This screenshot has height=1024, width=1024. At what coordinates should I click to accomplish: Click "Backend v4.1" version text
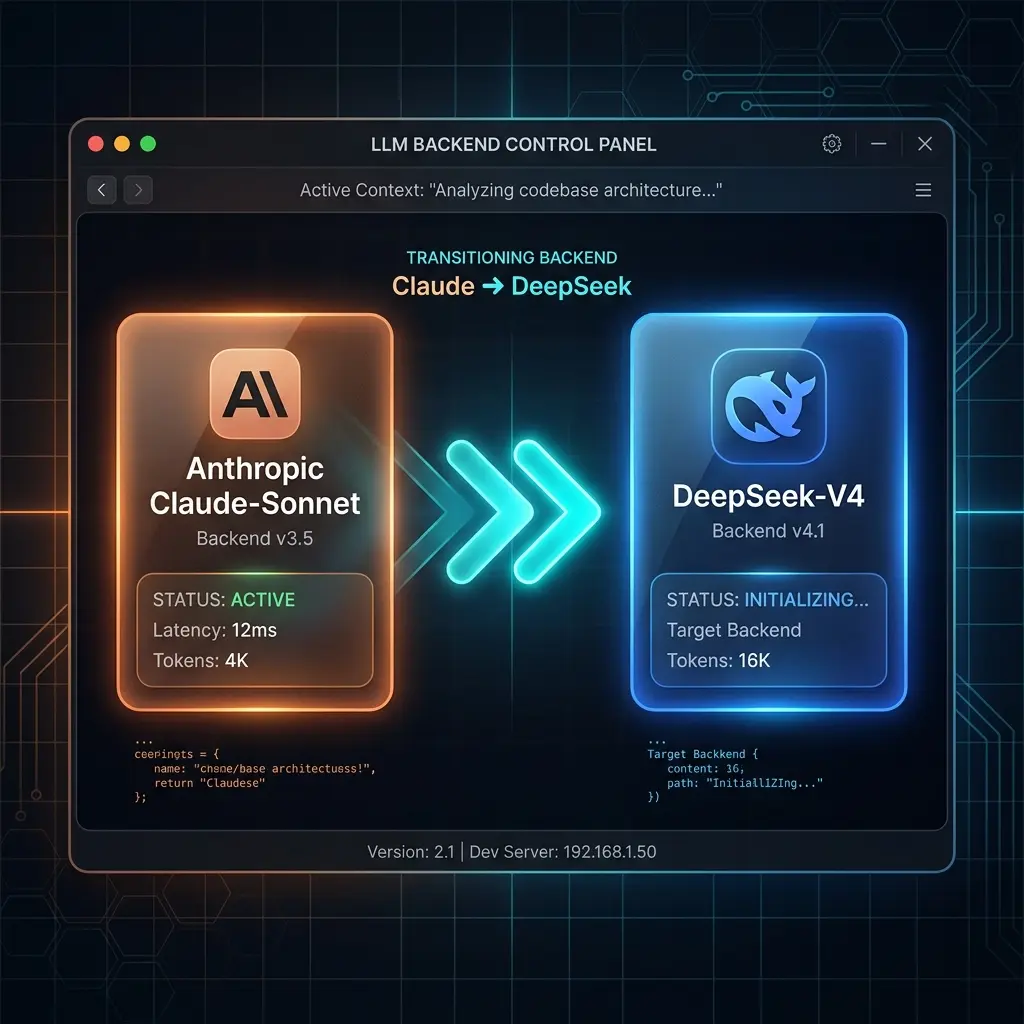[768, 531]
